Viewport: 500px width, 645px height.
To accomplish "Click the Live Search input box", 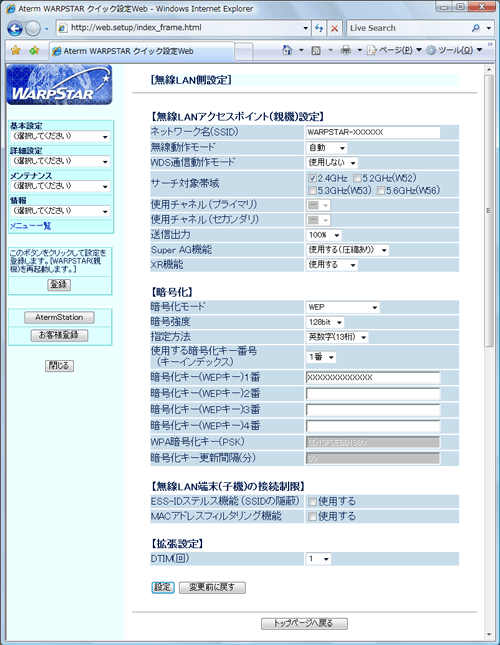I will 409,28.
